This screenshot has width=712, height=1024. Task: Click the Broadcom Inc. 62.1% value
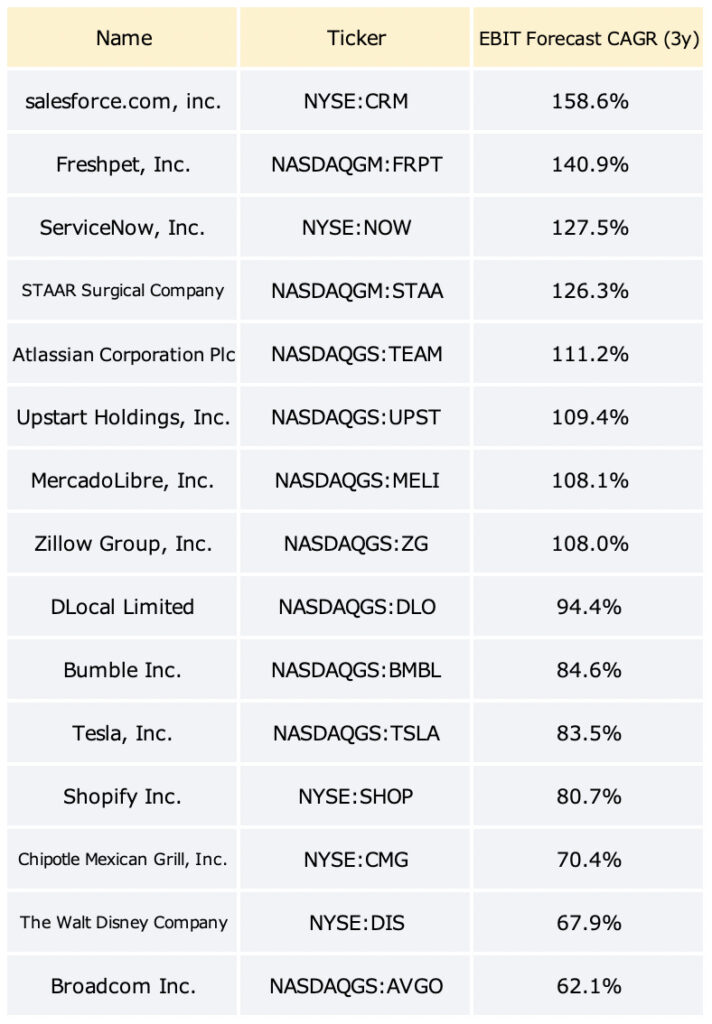(589, 986)
